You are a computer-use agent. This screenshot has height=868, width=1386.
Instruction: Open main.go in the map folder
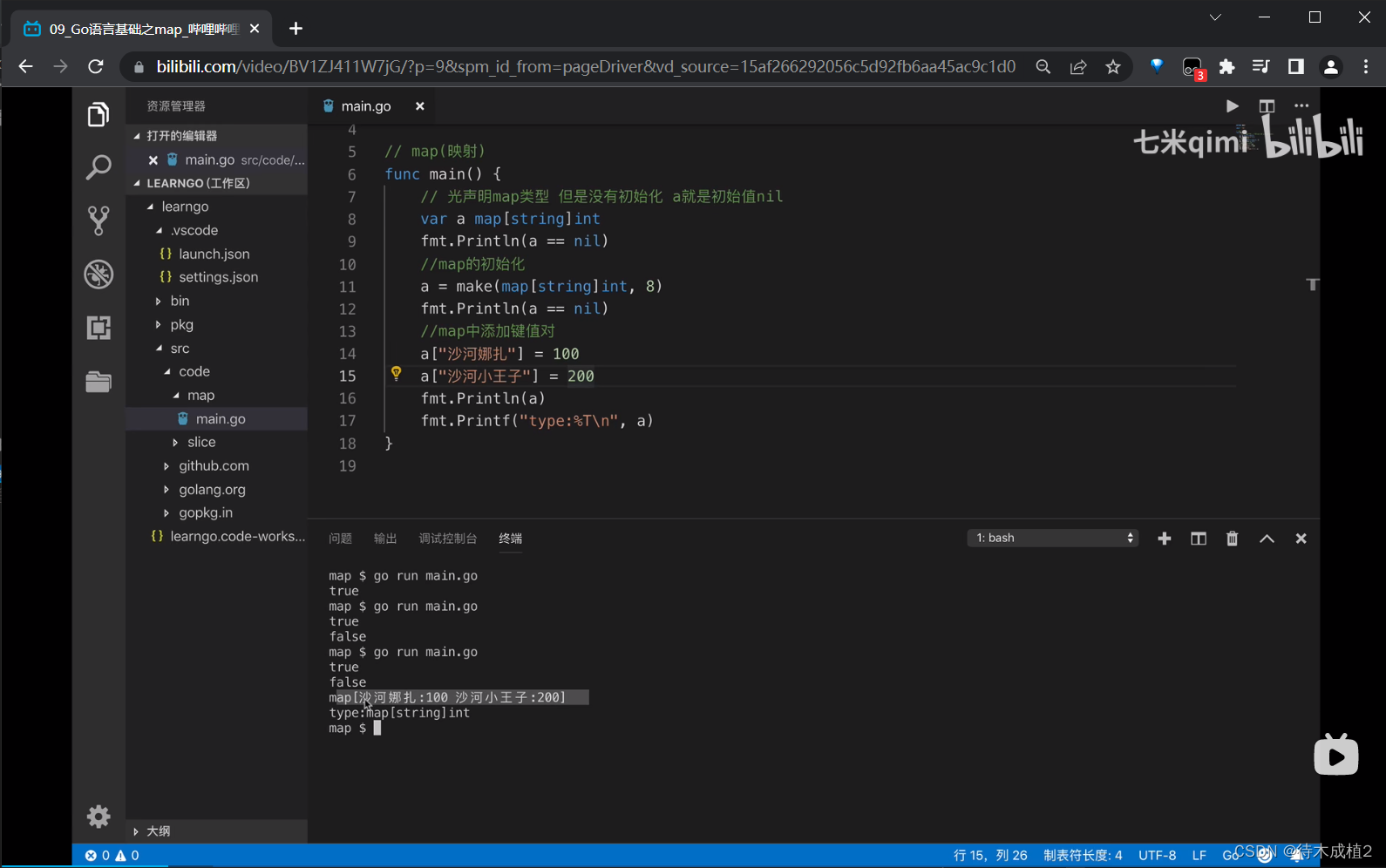tap(221, 419)
